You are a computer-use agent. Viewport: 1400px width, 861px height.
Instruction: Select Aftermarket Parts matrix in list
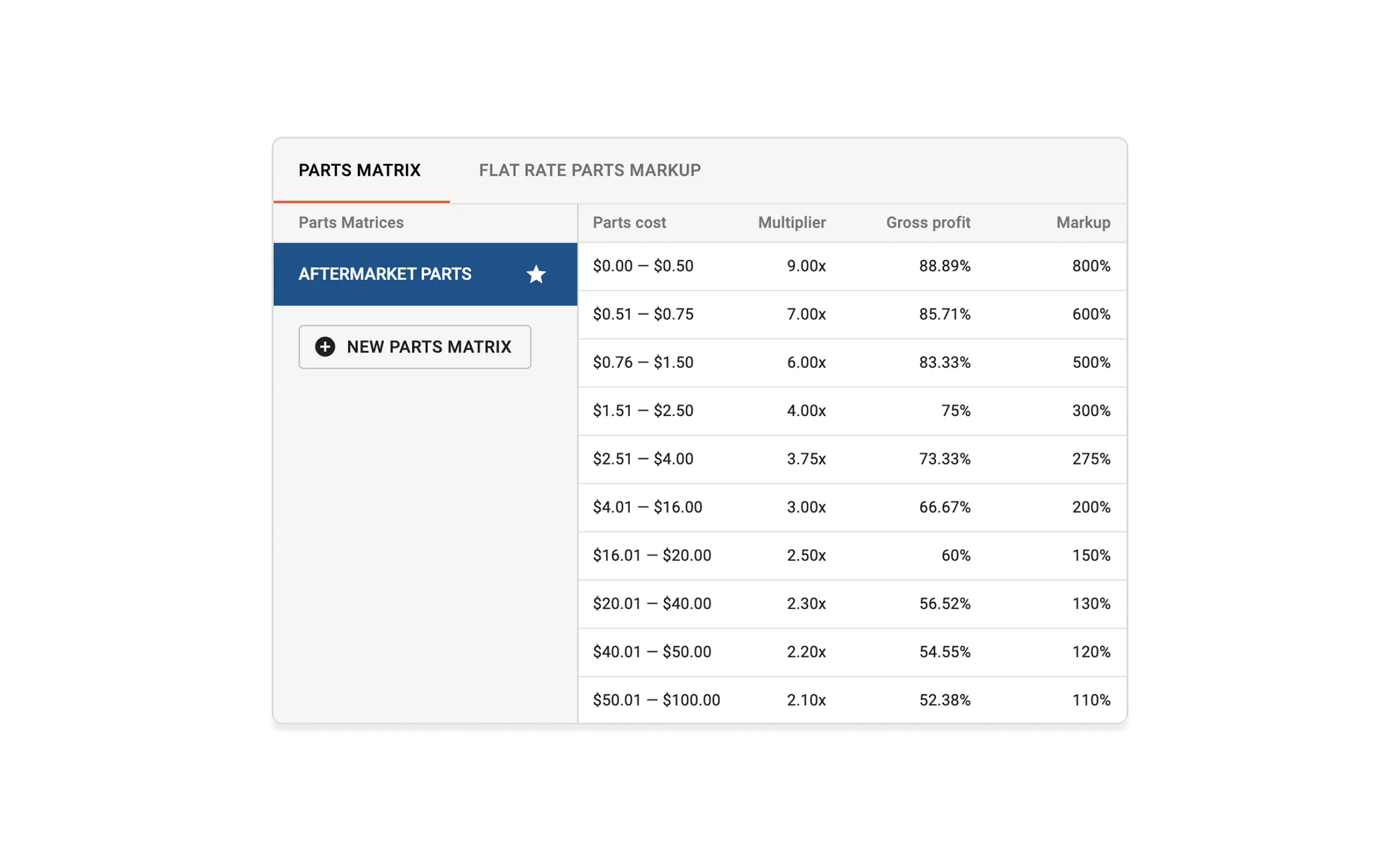click(385, 275)
